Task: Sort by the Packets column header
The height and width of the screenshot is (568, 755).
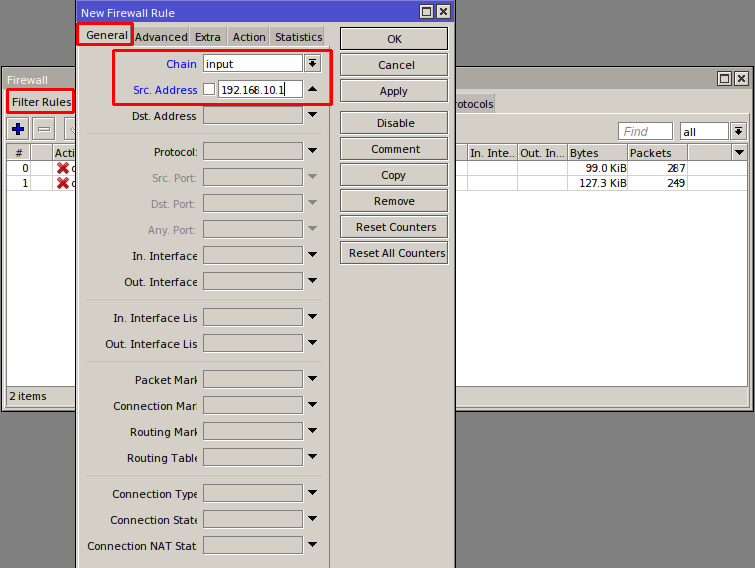Action: pos(657,153)
